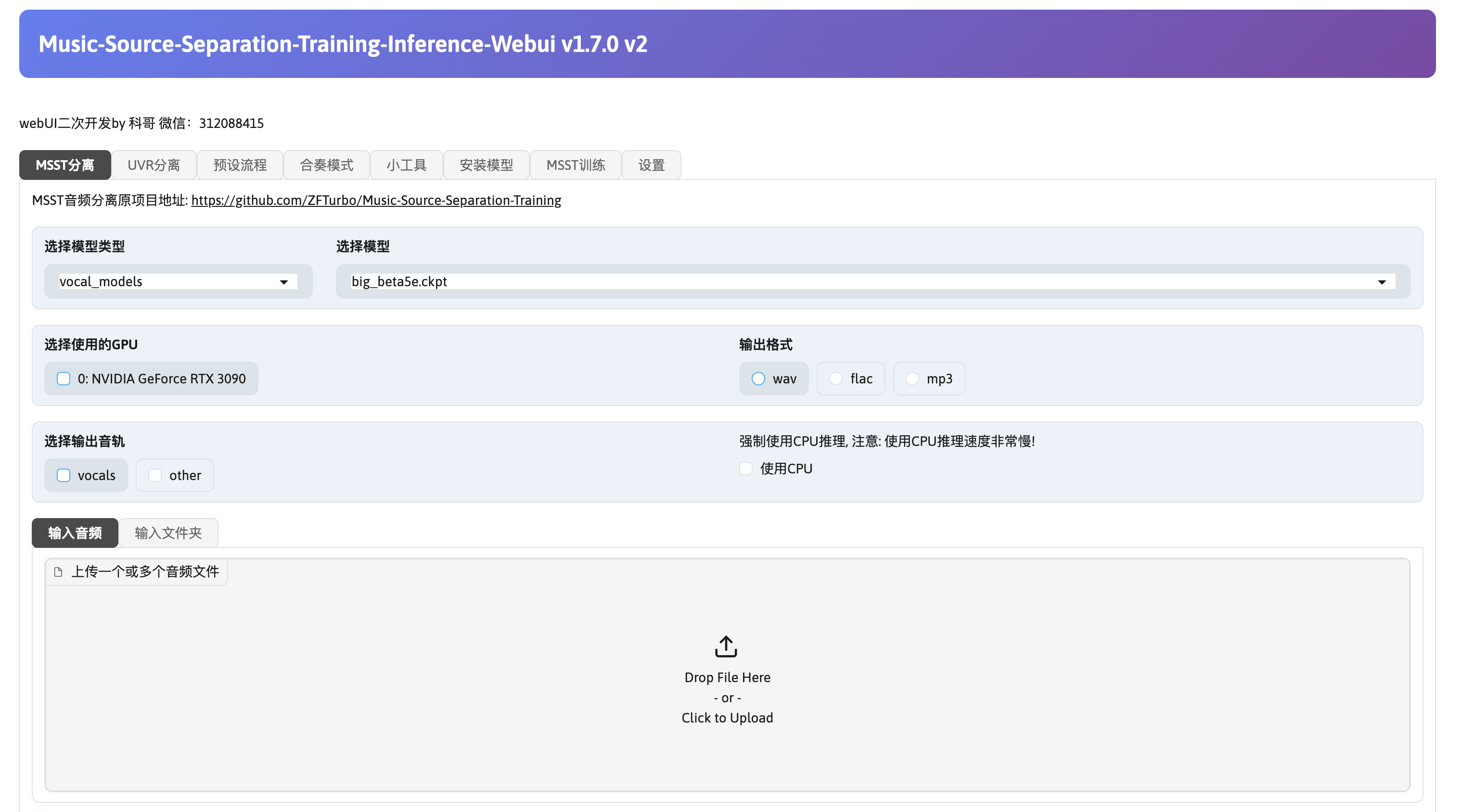Open the 预设流程 tab
The width and height of the screenshot is (1461, 812).
coord(240,165)
